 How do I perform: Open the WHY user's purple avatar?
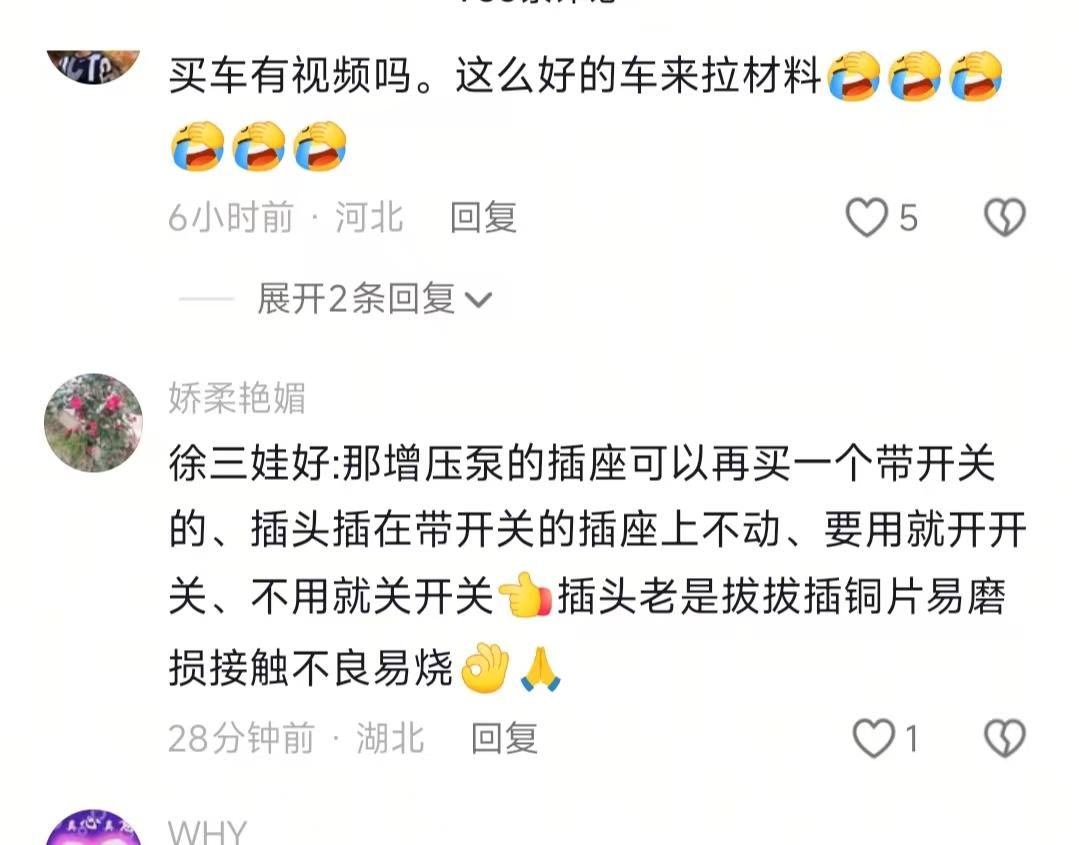pos(94,828)
